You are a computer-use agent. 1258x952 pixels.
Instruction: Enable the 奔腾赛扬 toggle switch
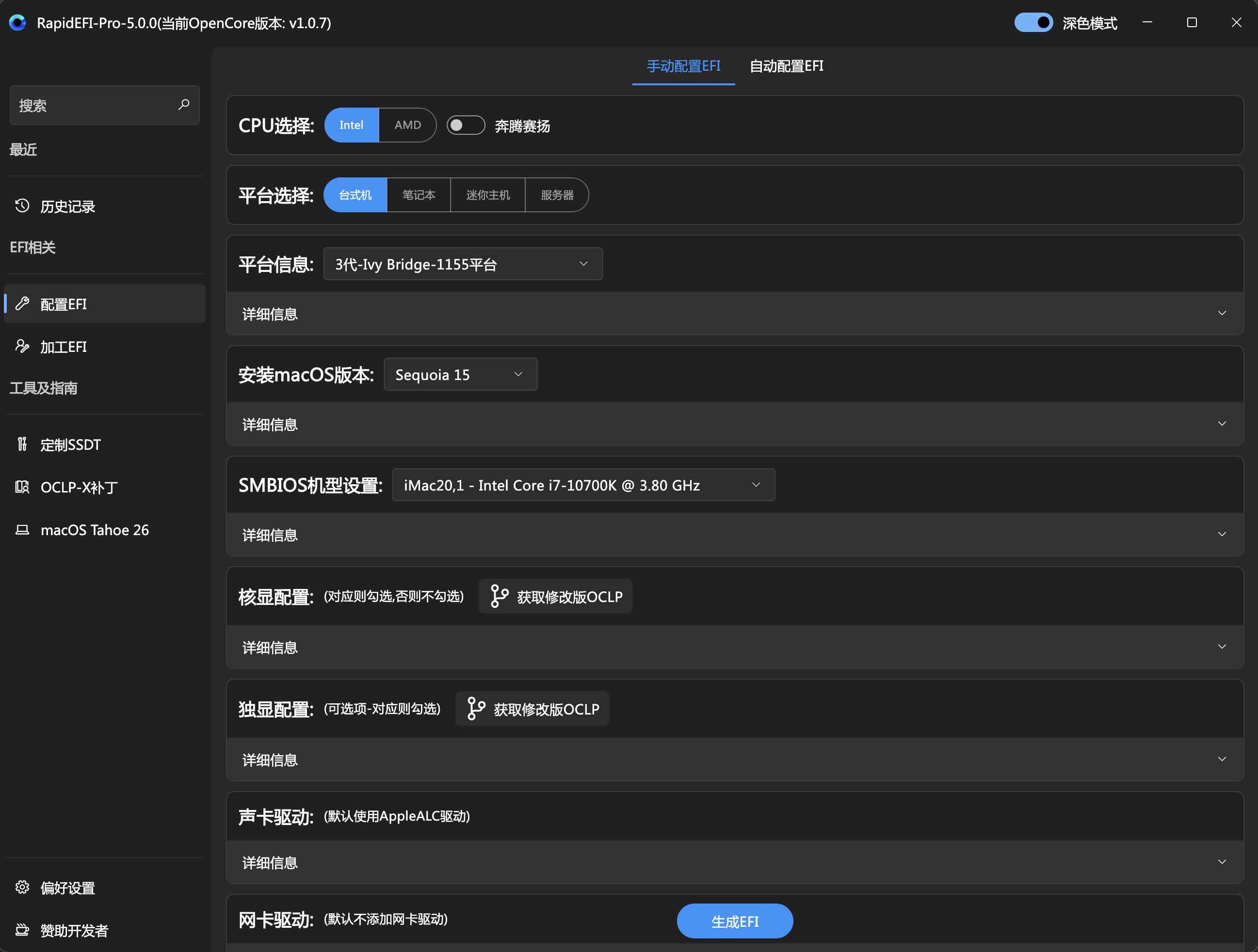[x=466, y=125]
